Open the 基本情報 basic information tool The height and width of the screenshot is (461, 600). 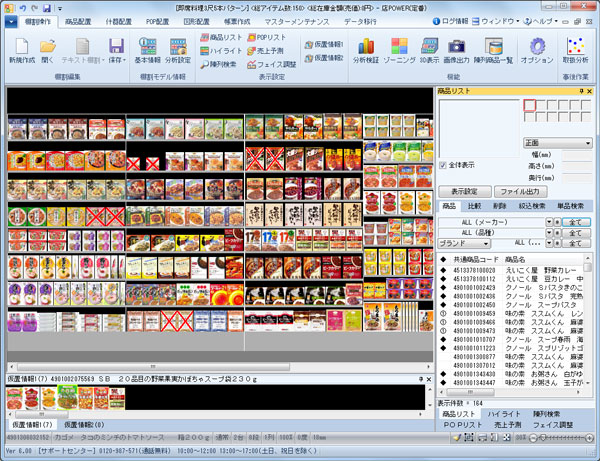[x=147, y=50]
